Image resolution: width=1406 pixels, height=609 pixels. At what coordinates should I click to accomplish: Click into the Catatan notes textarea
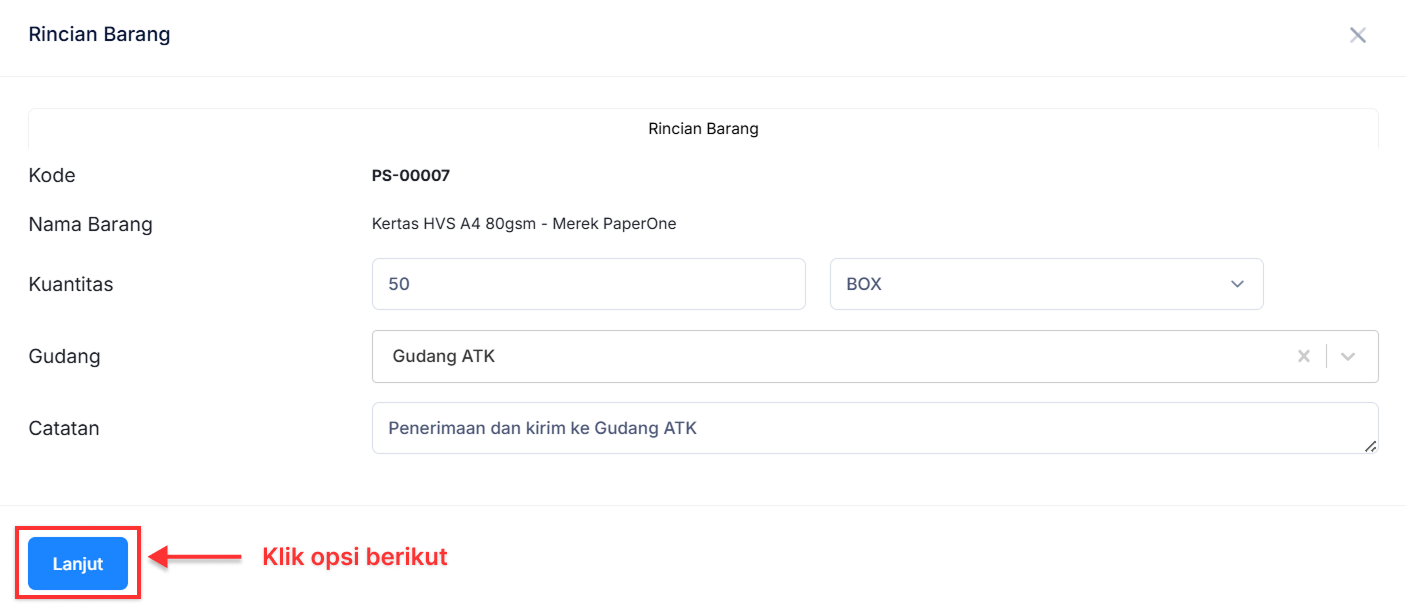(x=874, y=428)
